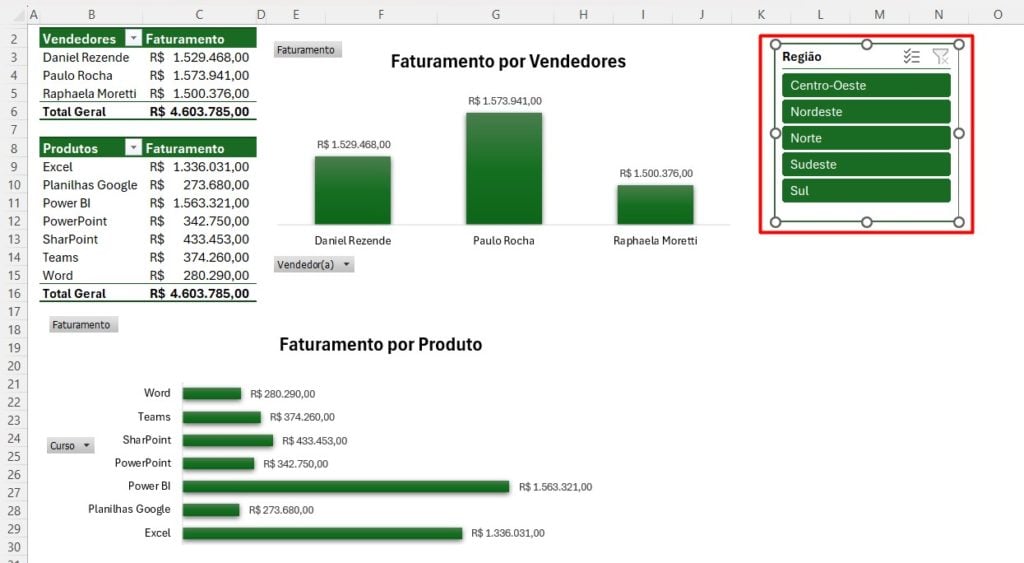1024x563 pixels.
Task: Select the Excel product cell
Action: click(x=91, y=167)
